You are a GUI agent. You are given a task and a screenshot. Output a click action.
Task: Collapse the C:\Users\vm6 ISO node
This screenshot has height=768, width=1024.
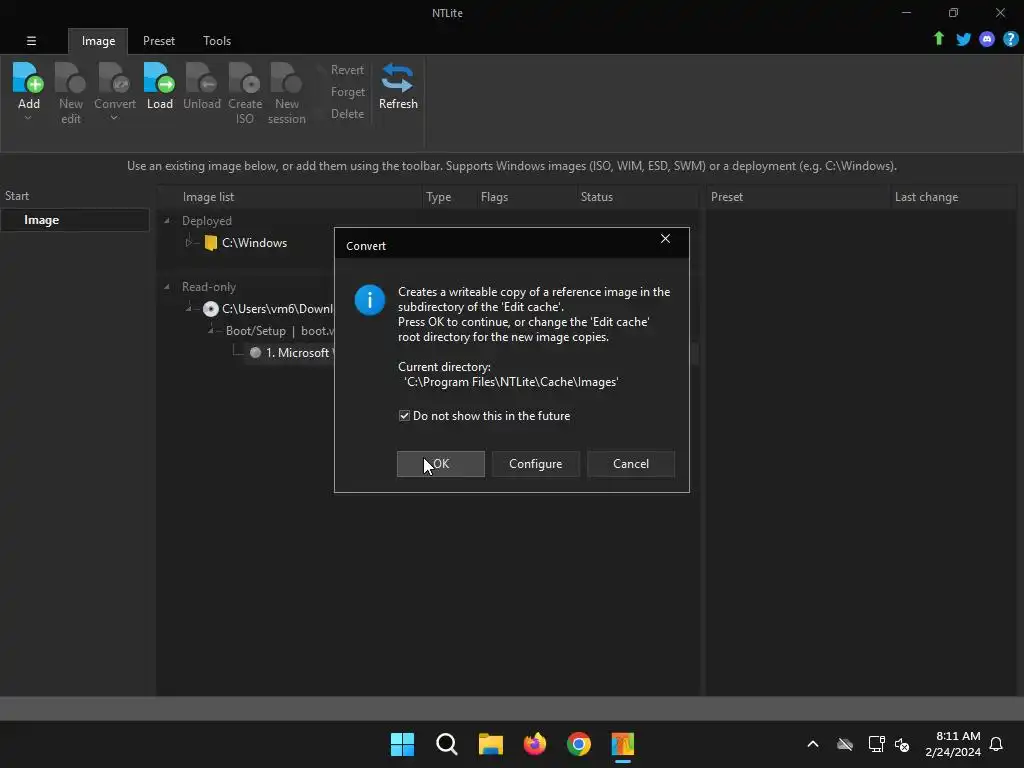pyautogui.click(x=189, y=308)
